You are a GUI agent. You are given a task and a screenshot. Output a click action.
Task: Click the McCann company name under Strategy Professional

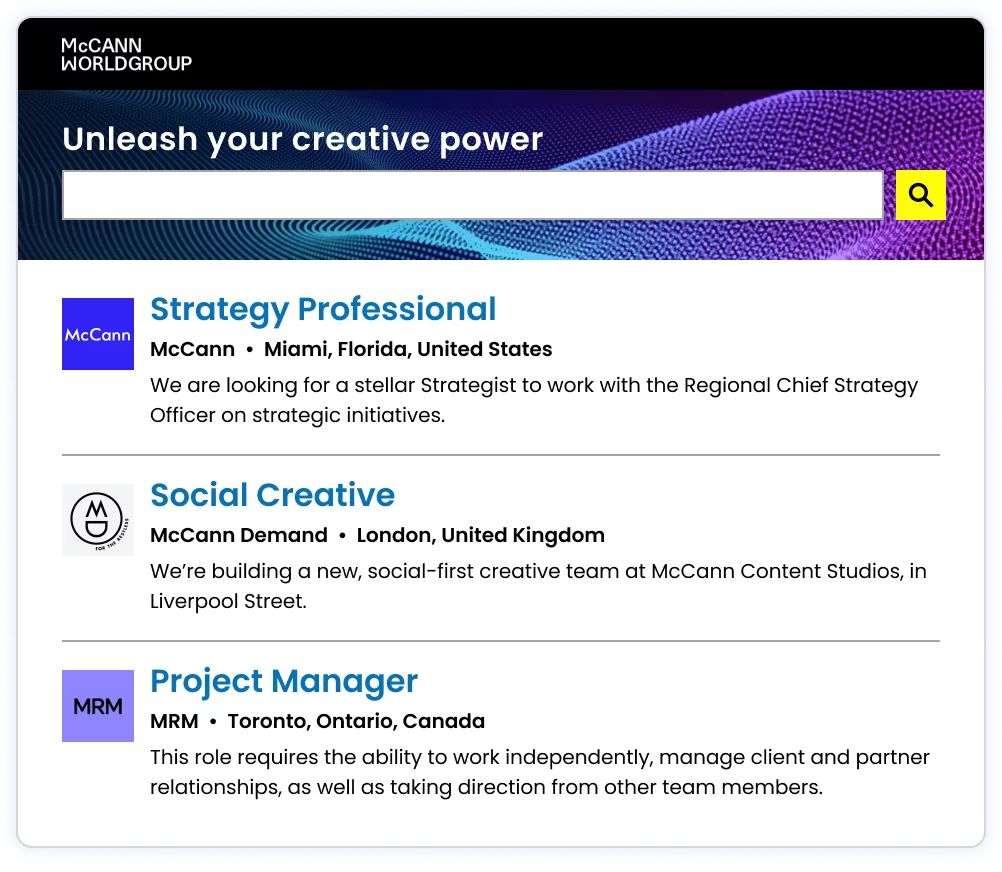click(192, 350)
